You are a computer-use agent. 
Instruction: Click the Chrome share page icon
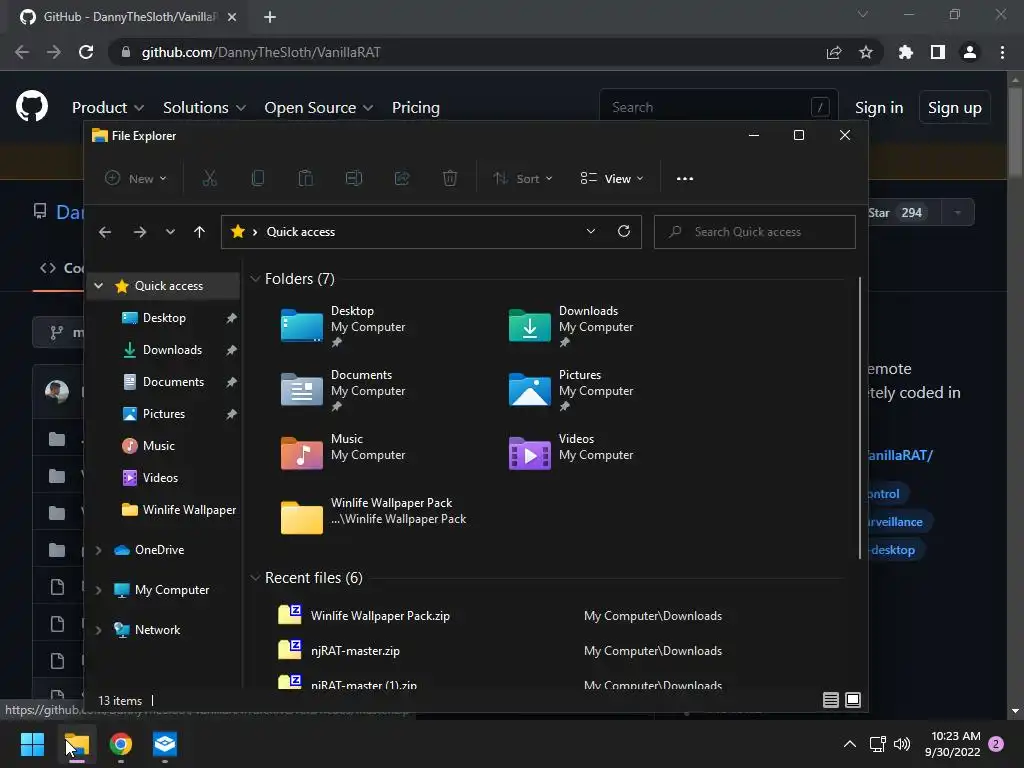(834, 52)
